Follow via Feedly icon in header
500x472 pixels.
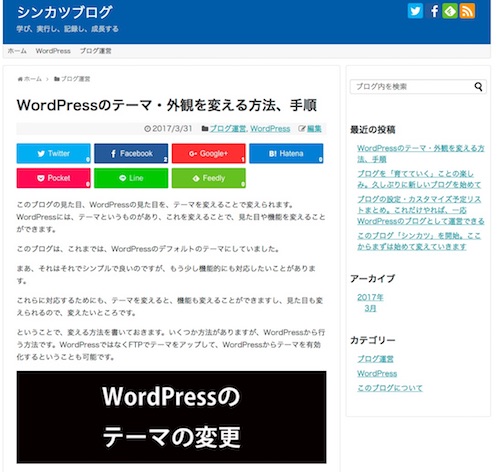(x=450, y=11)
